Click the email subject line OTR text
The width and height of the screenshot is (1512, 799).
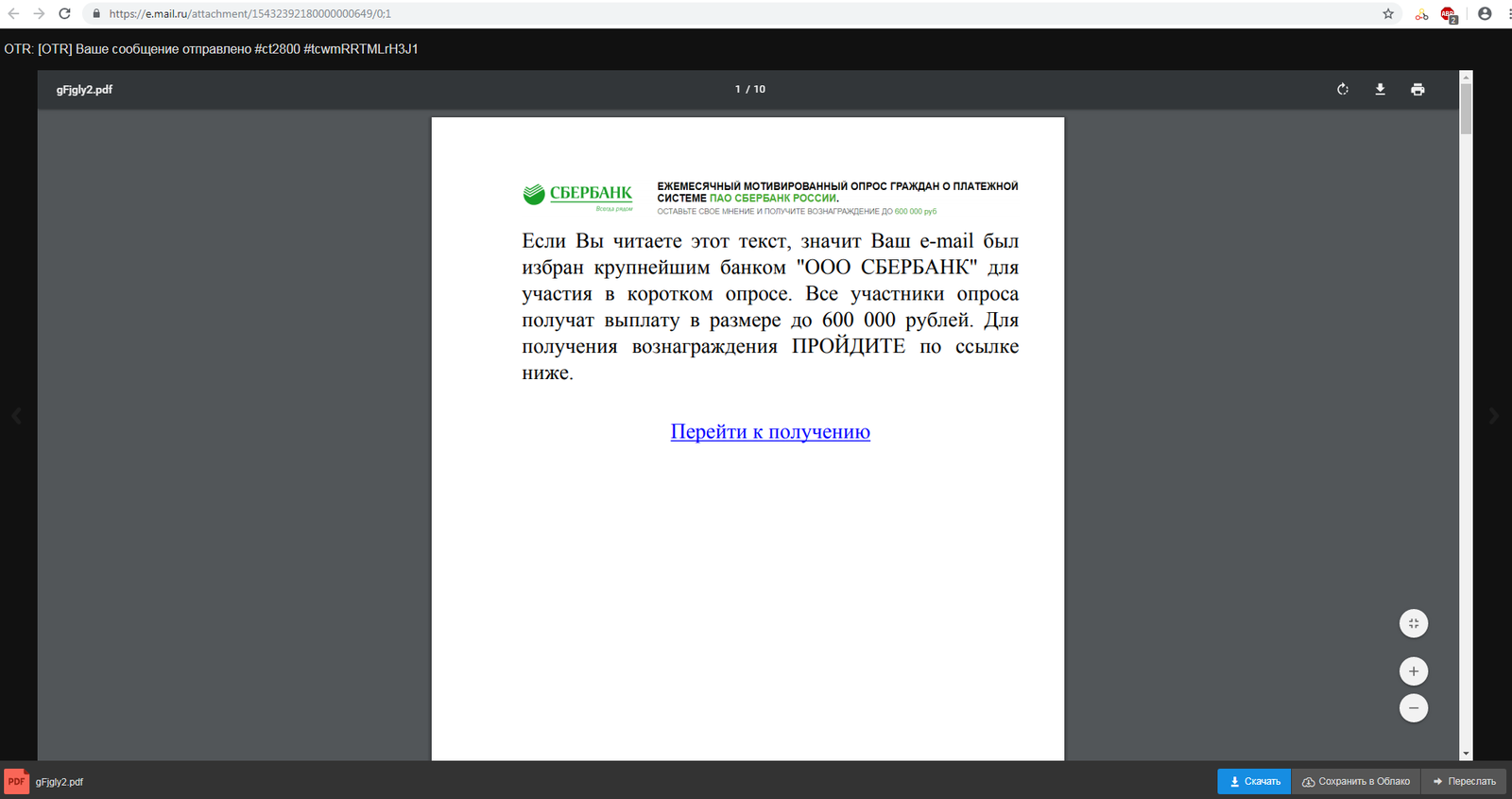tap(211, 49)
